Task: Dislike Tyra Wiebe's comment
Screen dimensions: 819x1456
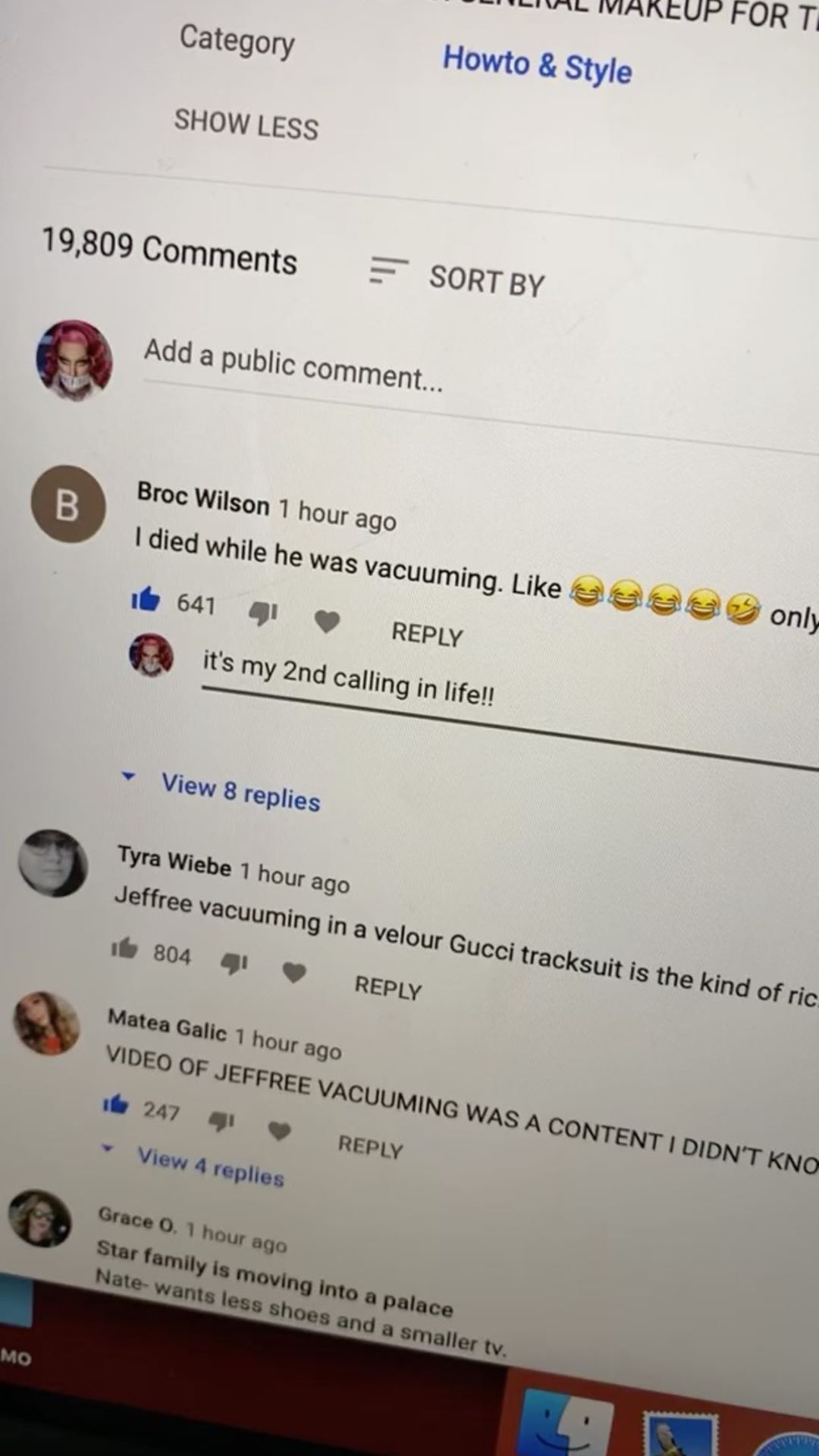Action: click(234, 963)
